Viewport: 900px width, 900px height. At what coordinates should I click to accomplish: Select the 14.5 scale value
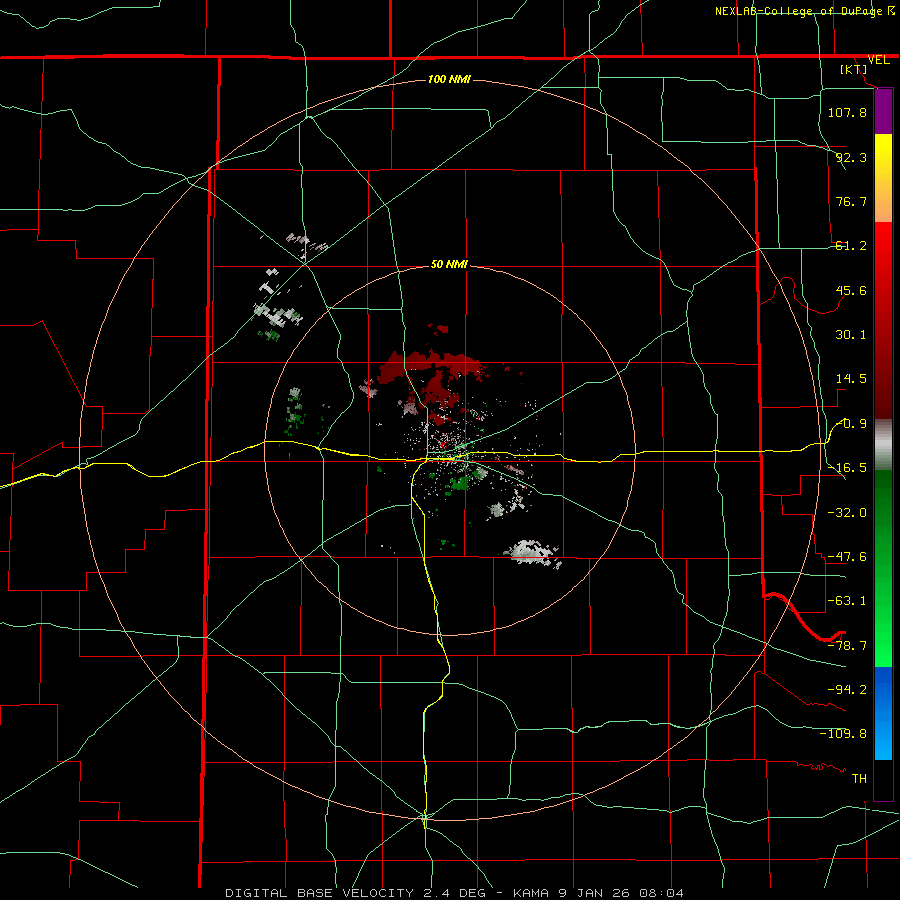[x=851, y=379]
